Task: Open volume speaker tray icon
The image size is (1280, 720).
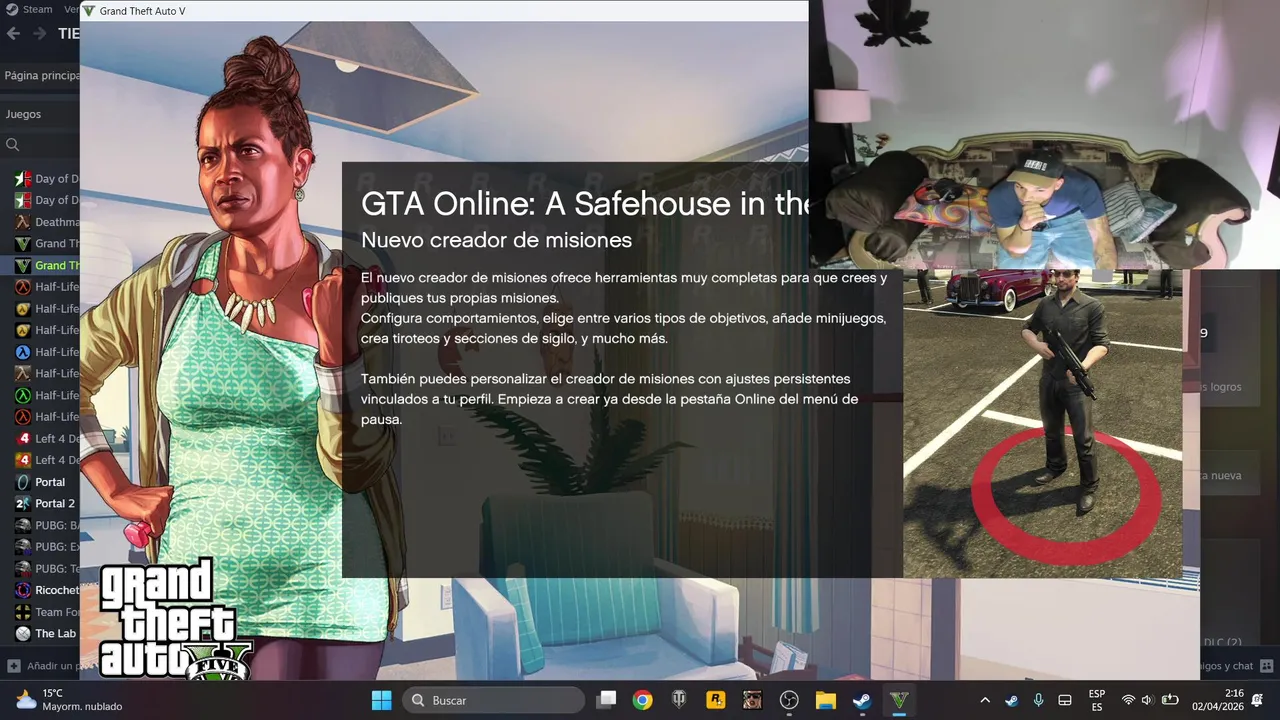Action: tap(1147, 700)
